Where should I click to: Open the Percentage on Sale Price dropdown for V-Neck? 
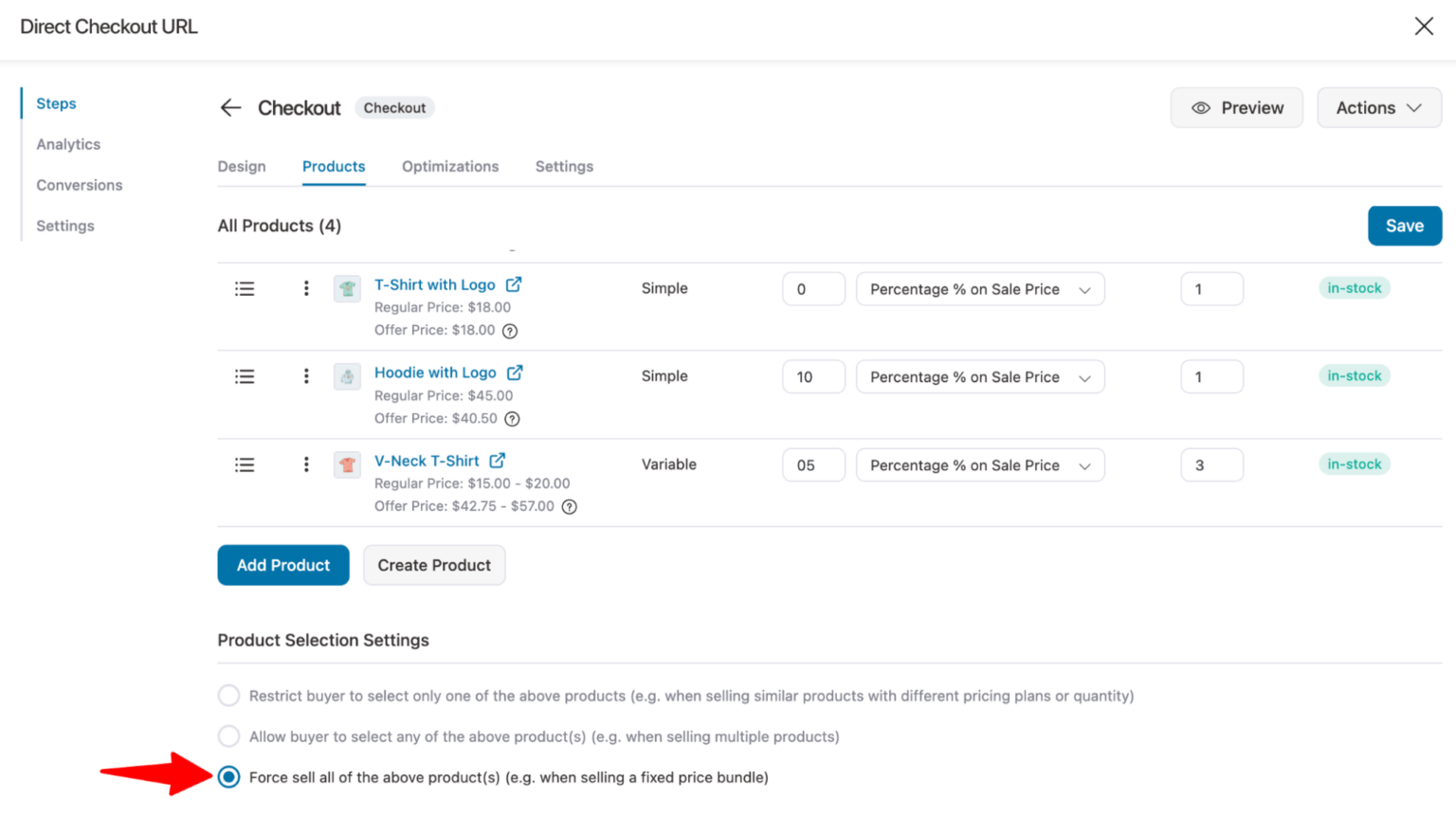tap(980, 464)
